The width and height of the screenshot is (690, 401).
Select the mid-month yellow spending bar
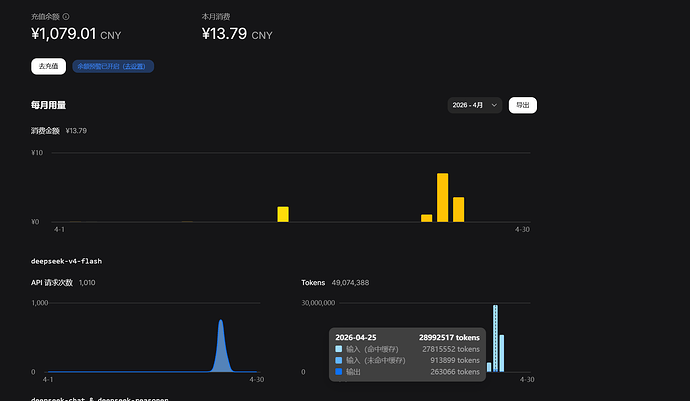point(283,214)
